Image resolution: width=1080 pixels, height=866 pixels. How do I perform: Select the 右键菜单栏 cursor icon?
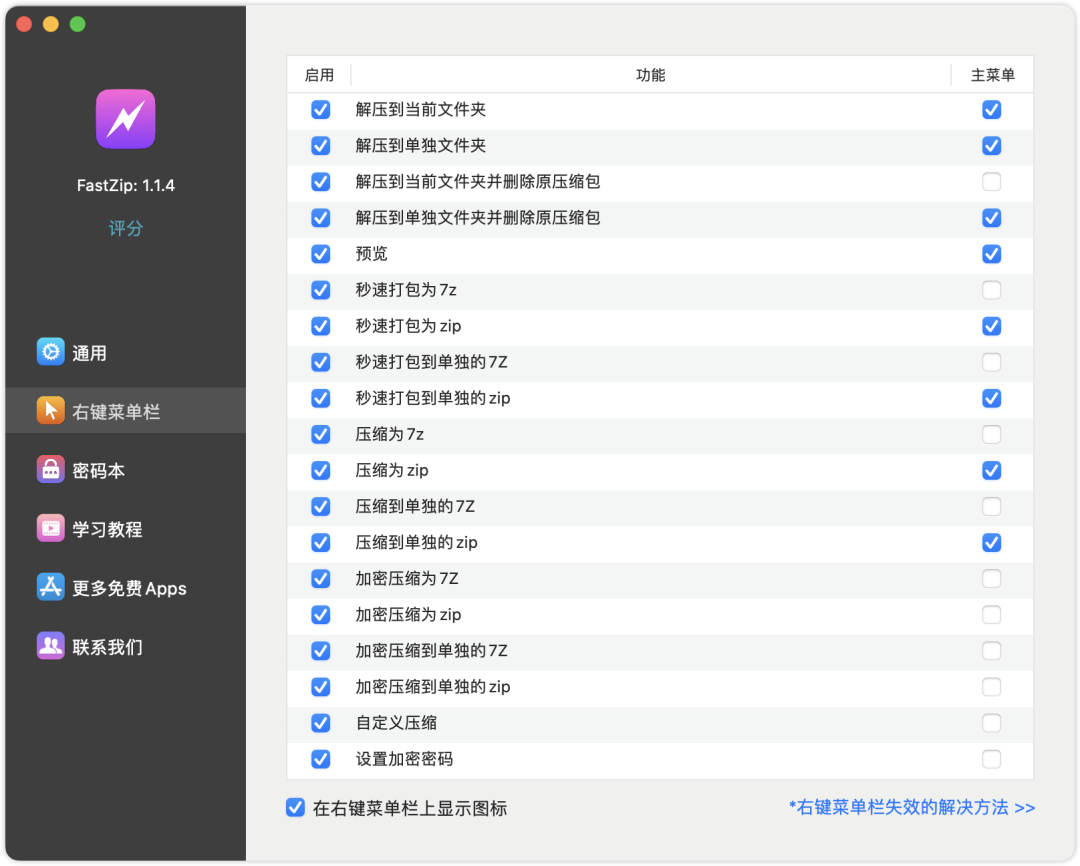[51, 411]
